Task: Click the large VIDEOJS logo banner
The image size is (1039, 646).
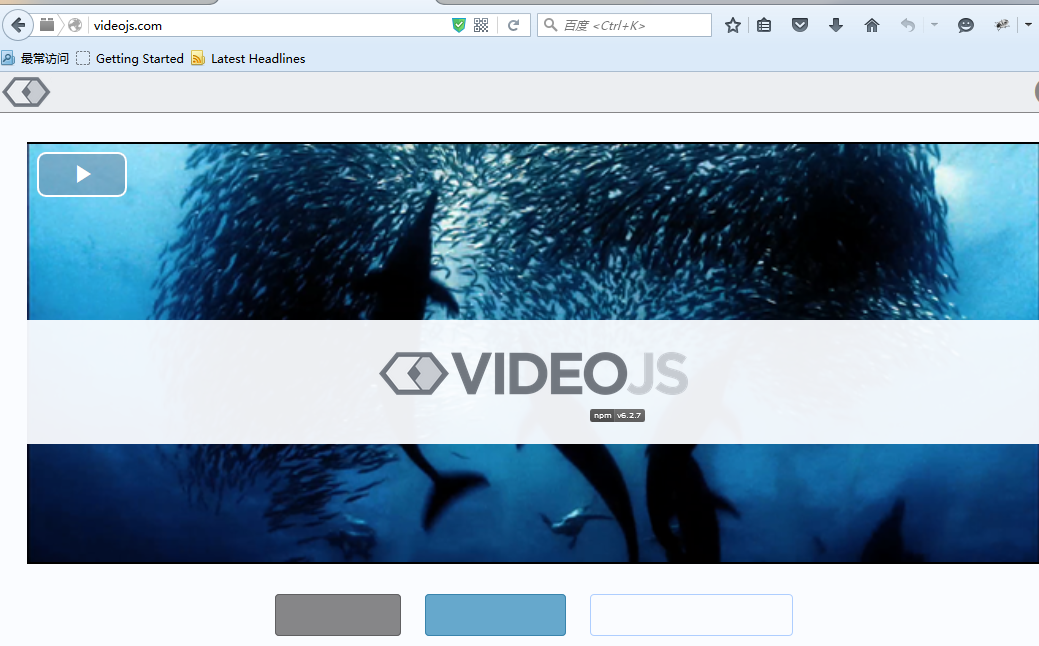Action: point(533,374)
